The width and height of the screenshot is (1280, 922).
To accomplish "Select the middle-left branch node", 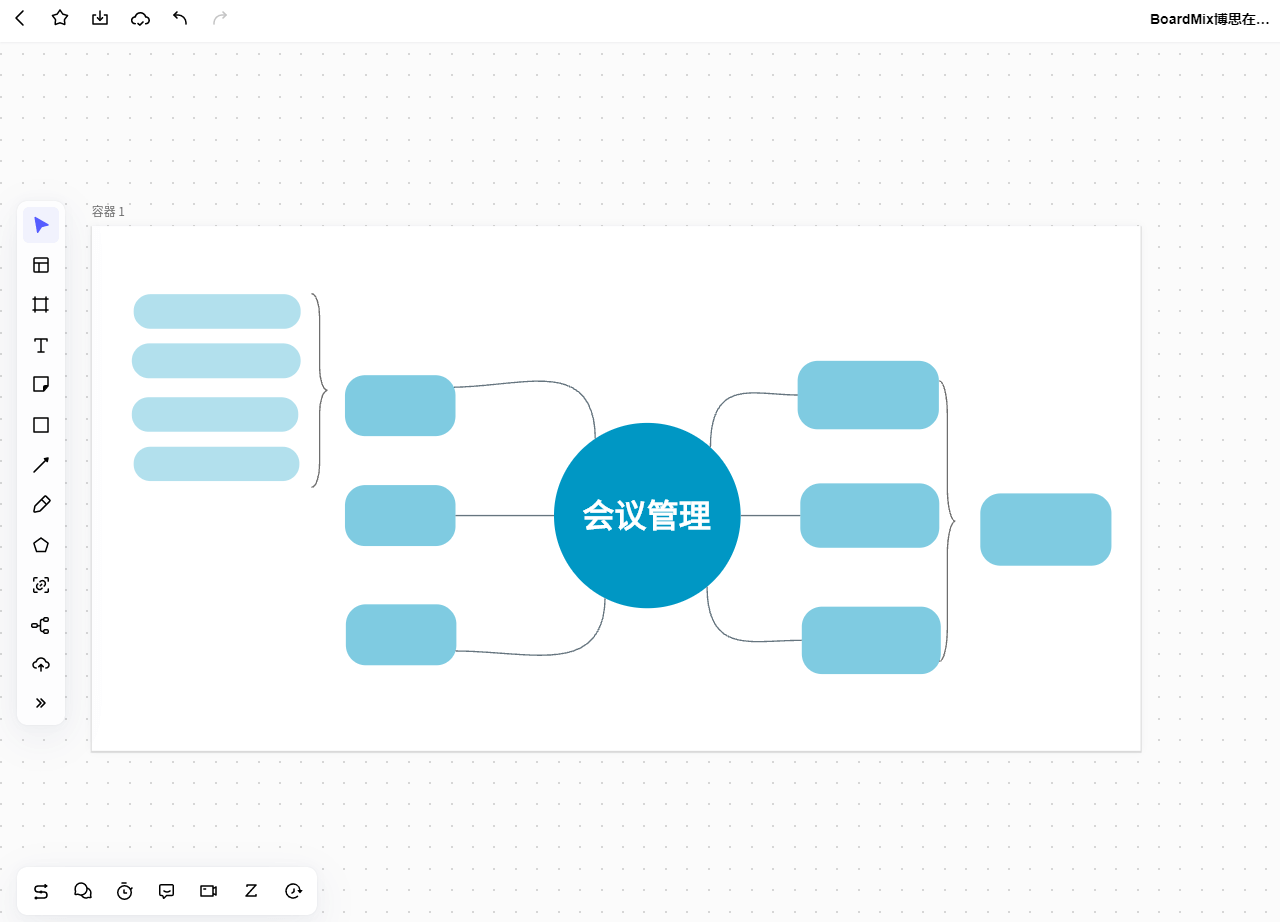I will (400, 516).
